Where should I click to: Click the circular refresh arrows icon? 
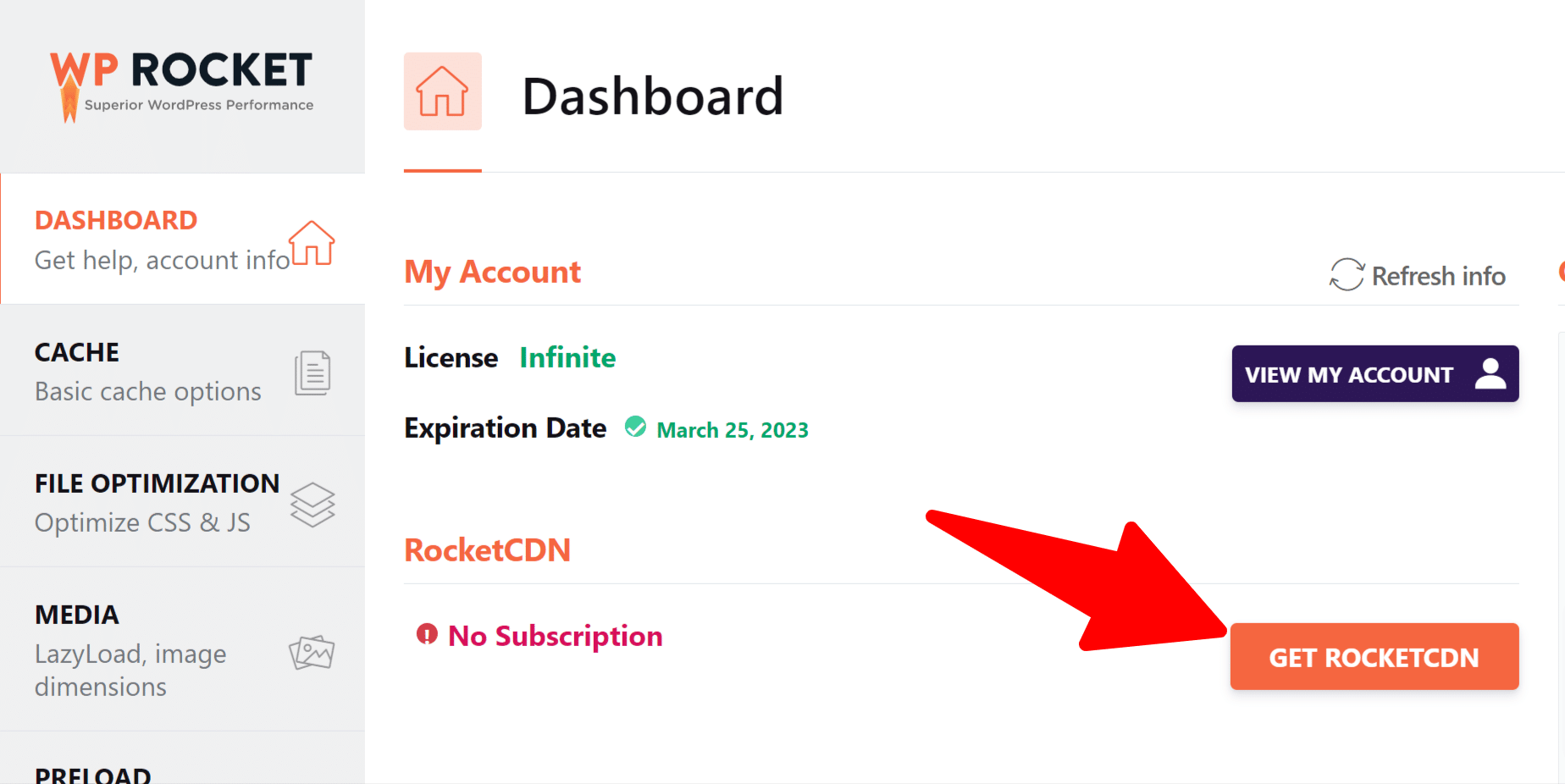[x=1347, y=275]
